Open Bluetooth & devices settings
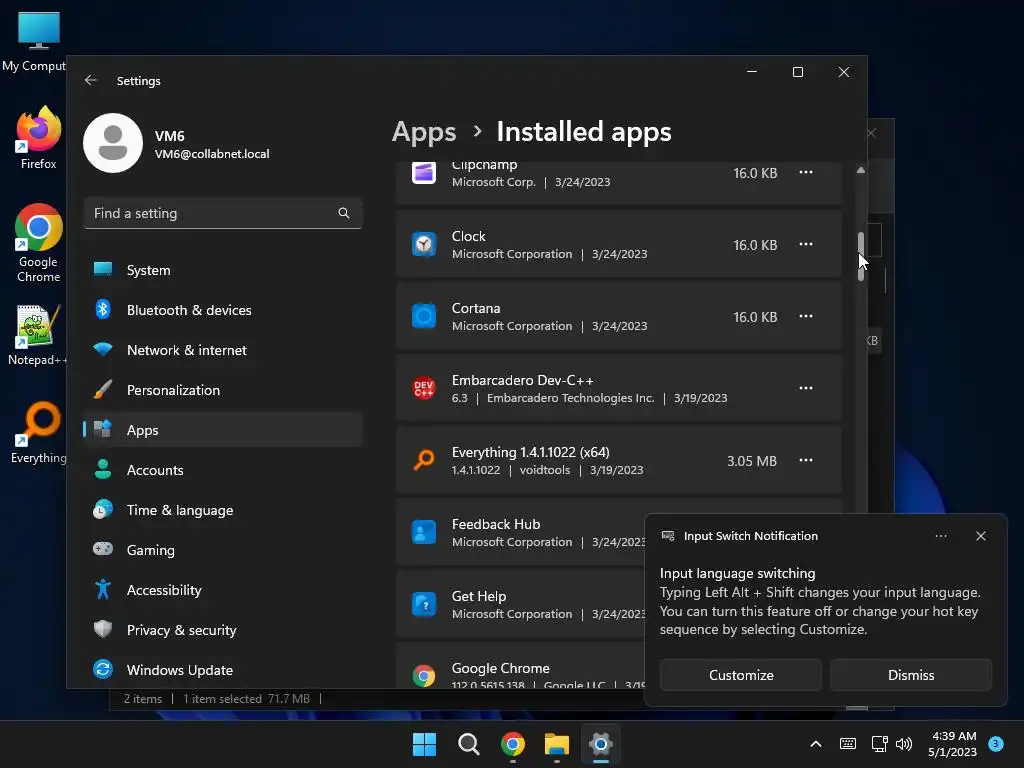The height and width of the screenshot is (768, 1024). [x=223, y=310]
